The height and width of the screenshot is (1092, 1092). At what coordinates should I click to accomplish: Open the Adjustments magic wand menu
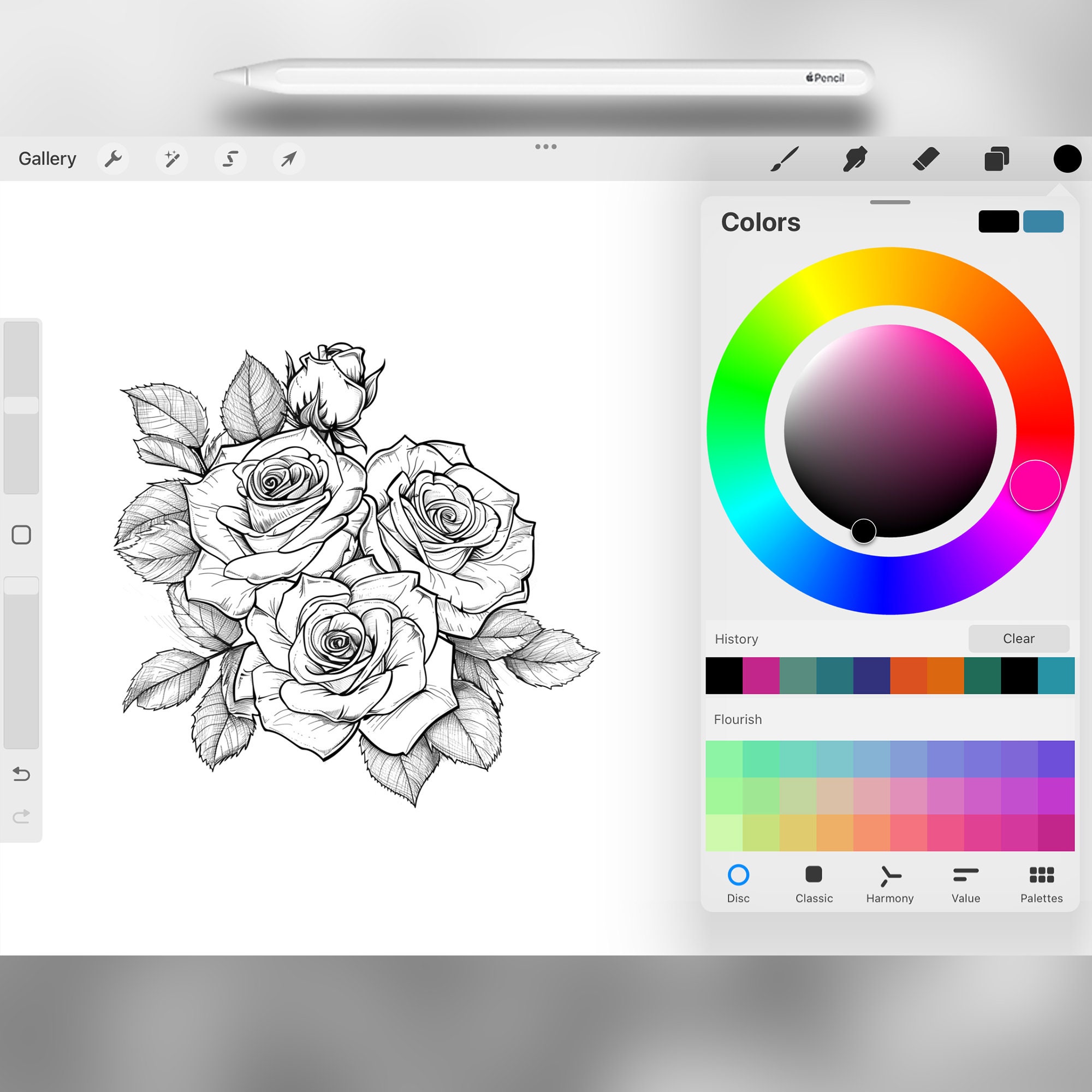172,159
